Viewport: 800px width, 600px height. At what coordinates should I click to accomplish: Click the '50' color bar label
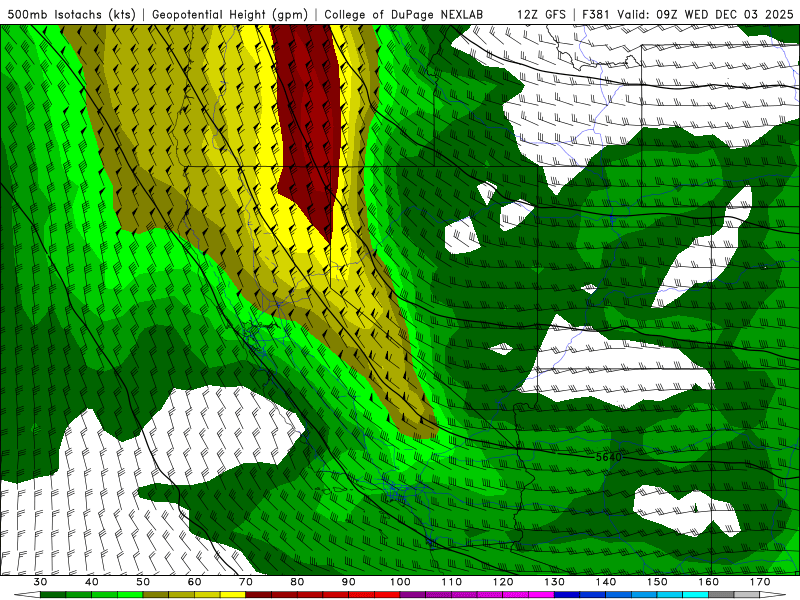point(143,582)
